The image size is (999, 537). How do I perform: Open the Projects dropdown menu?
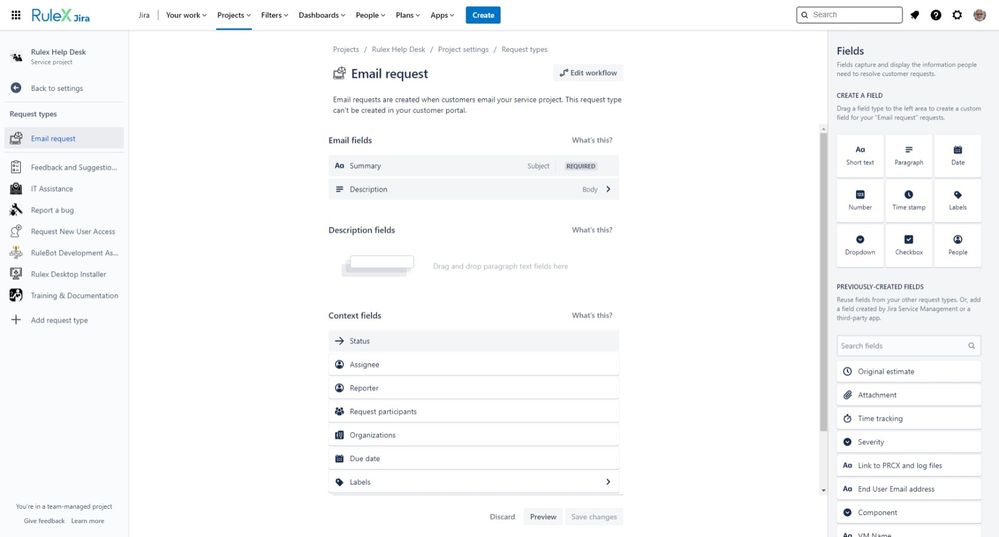coord(234,15)
